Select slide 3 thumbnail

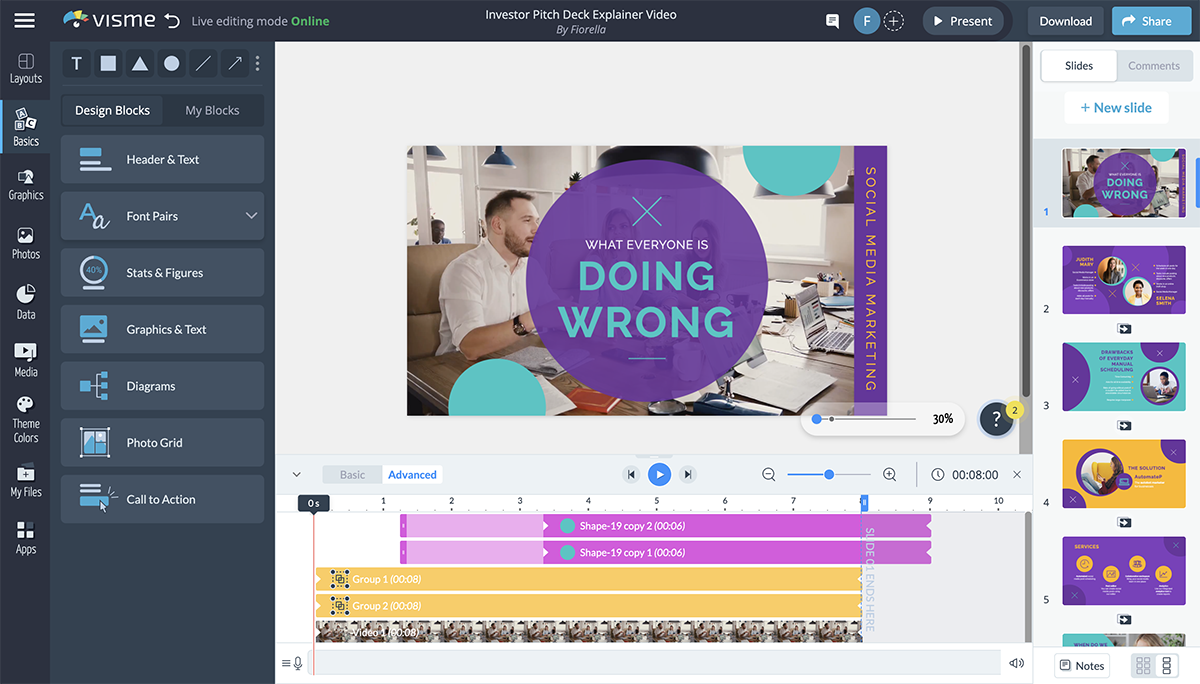(1123, 376)
